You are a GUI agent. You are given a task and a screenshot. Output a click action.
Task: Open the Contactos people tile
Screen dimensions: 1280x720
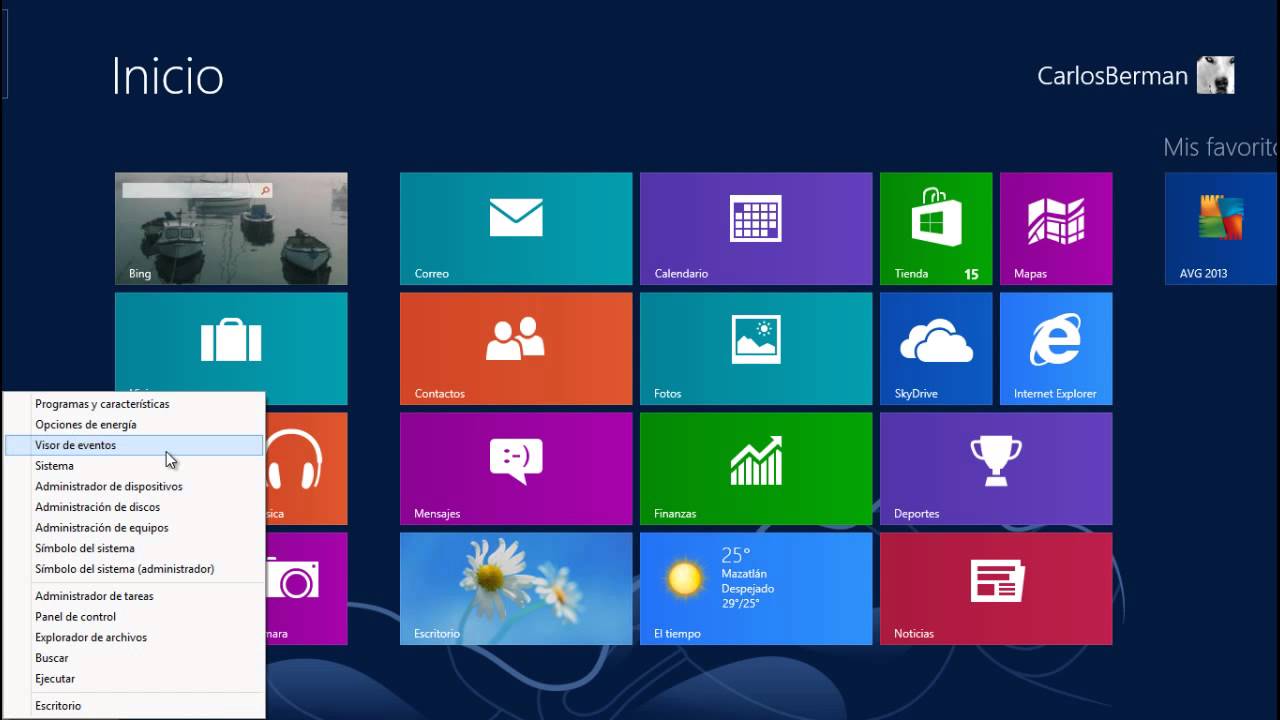click(x=516, y=349)
